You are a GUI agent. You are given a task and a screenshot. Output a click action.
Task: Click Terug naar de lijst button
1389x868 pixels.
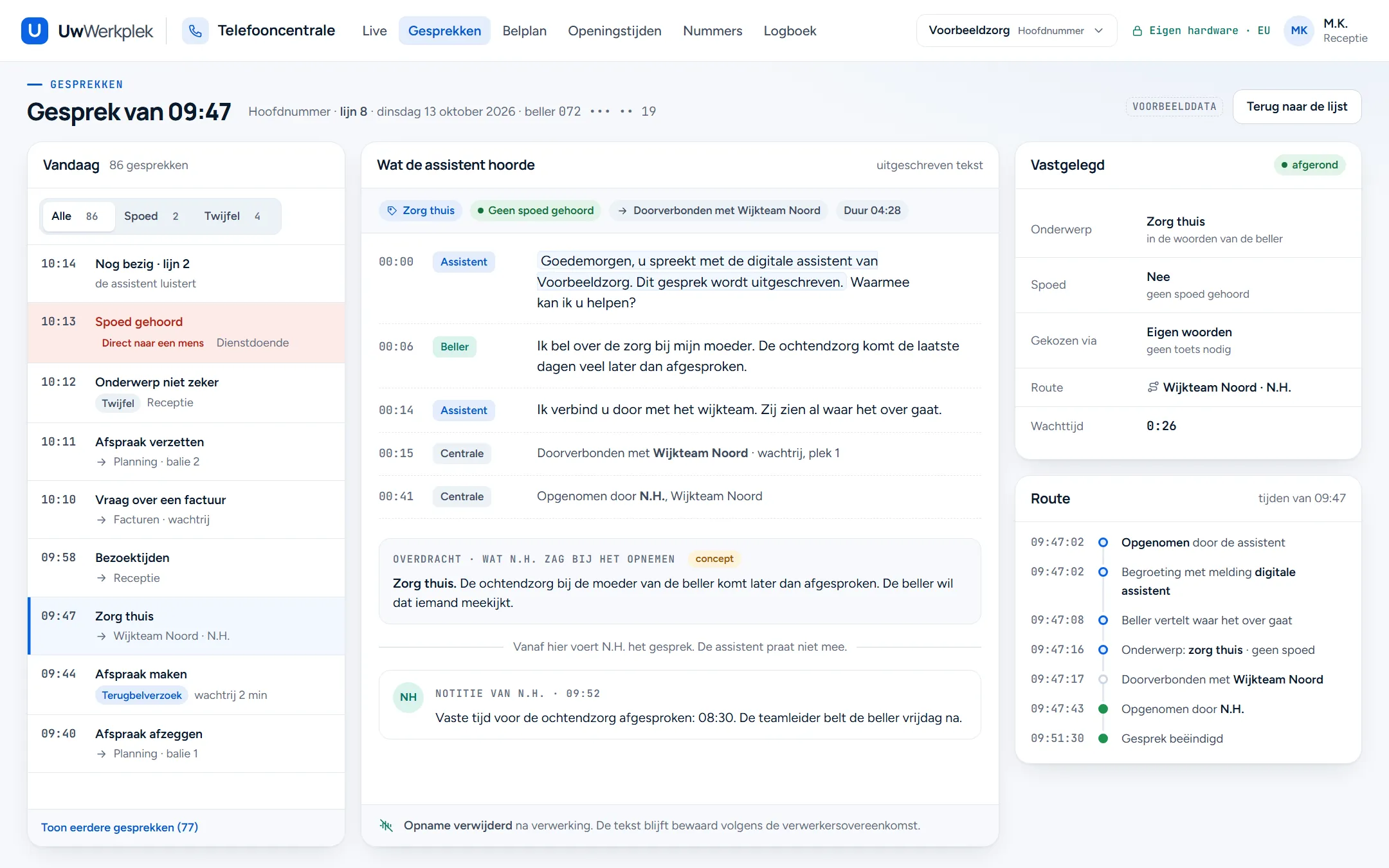pyautogui.click(x=1296, y=107)
